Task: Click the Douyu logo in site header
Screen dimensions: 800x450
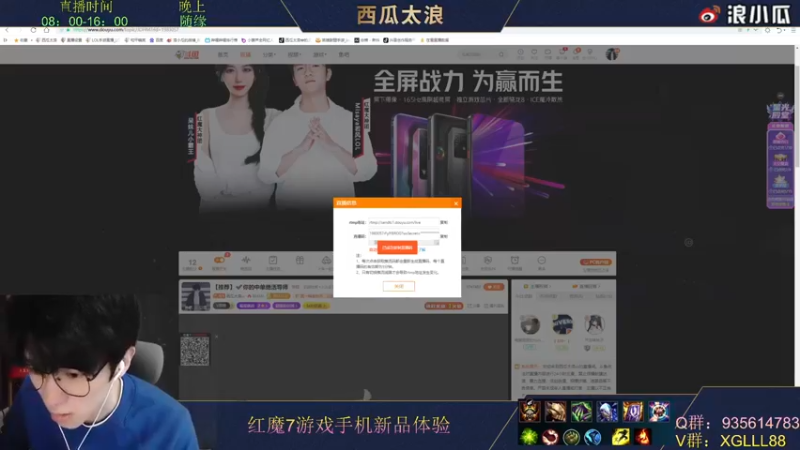Action: pyautogui.click(x=187, y=55)
